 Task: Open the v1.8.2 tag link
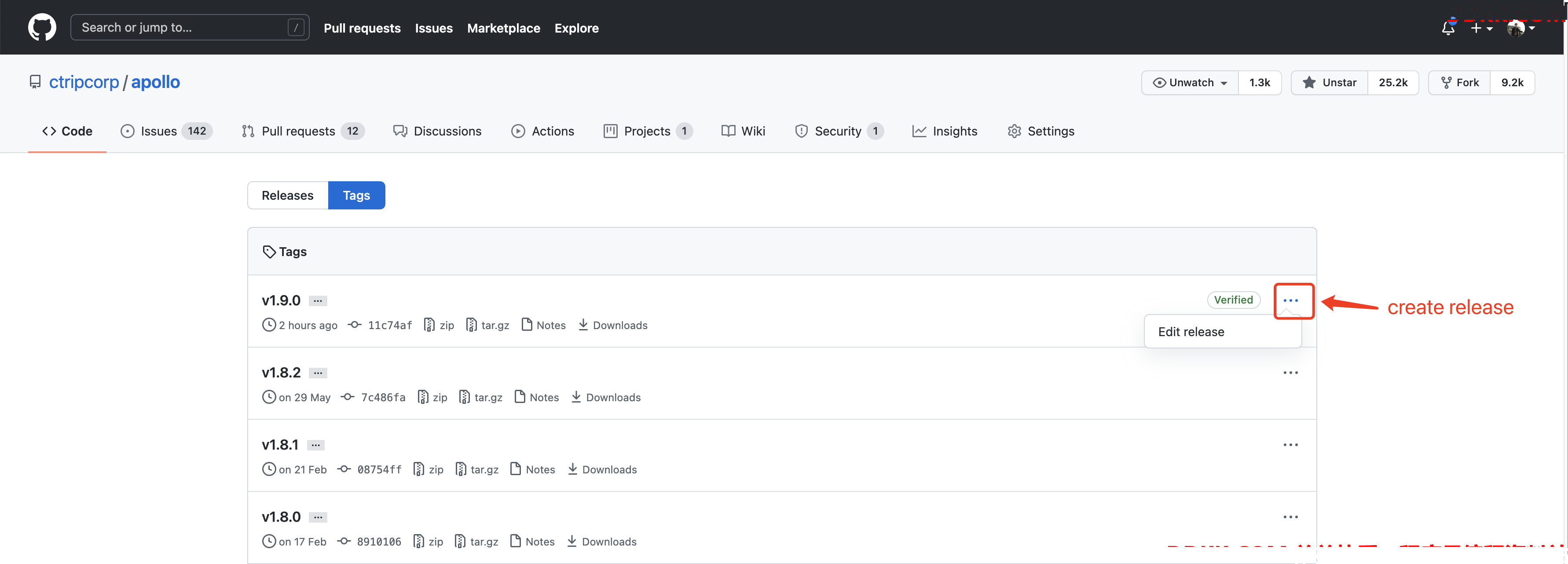click(x=281, y=373)
